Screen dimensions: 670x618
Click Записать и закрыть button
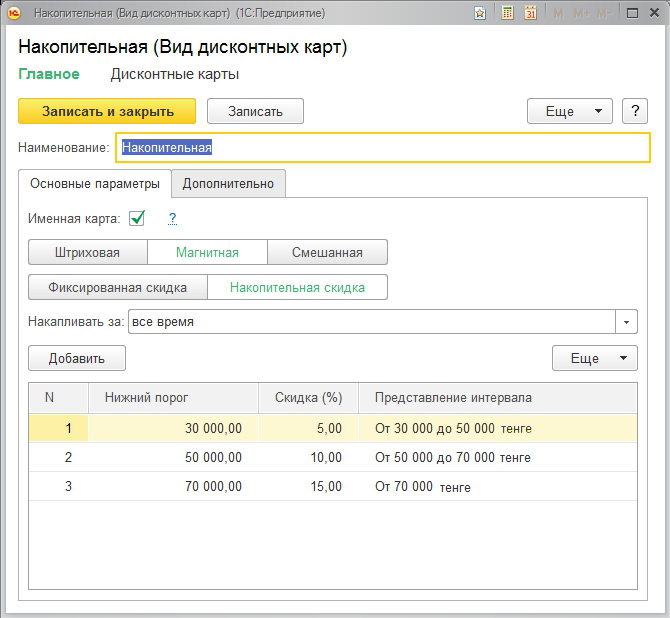[107, 111]
